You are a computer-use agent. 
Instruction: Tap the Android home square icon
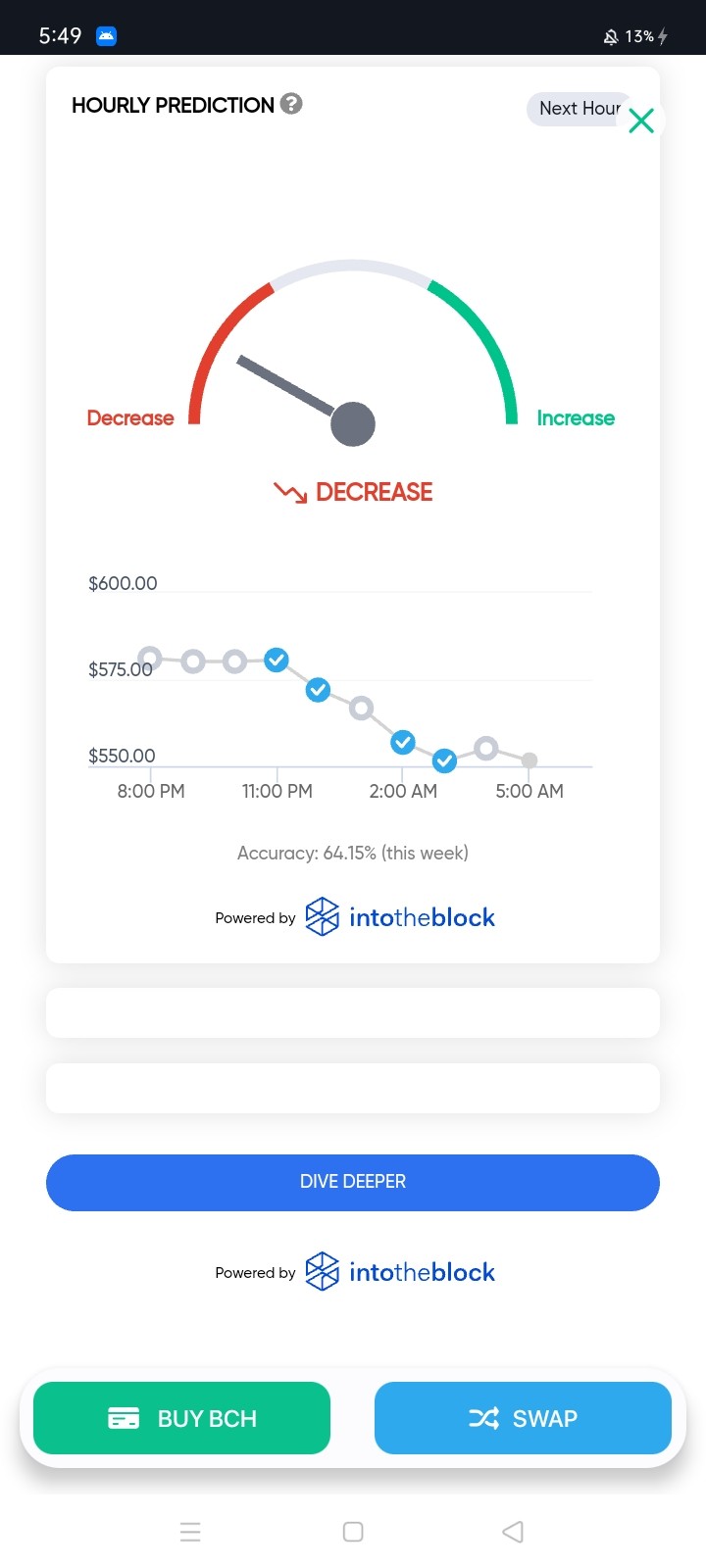[x=353, y=1532]
